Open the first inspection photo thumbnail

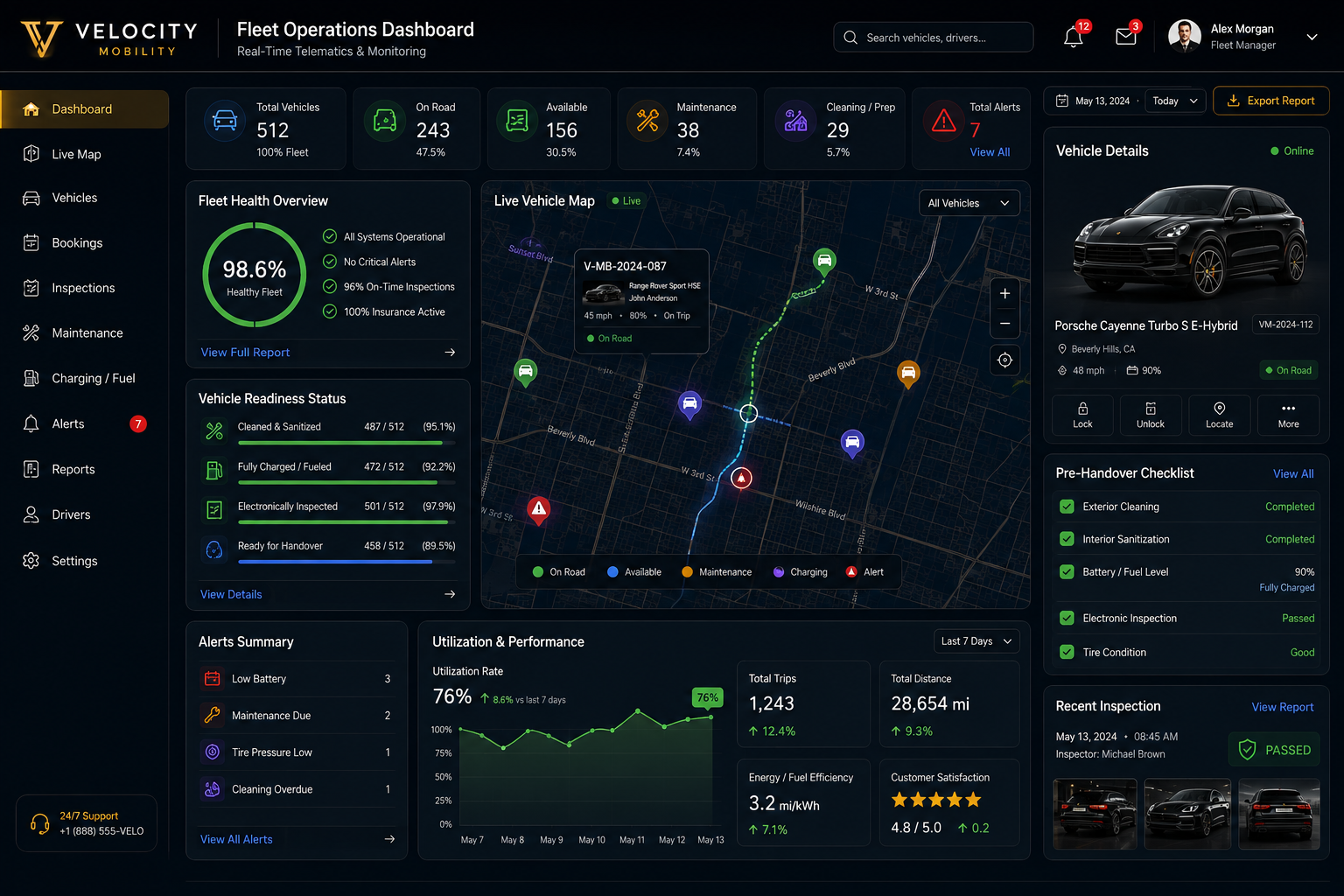pos(1095,814)
